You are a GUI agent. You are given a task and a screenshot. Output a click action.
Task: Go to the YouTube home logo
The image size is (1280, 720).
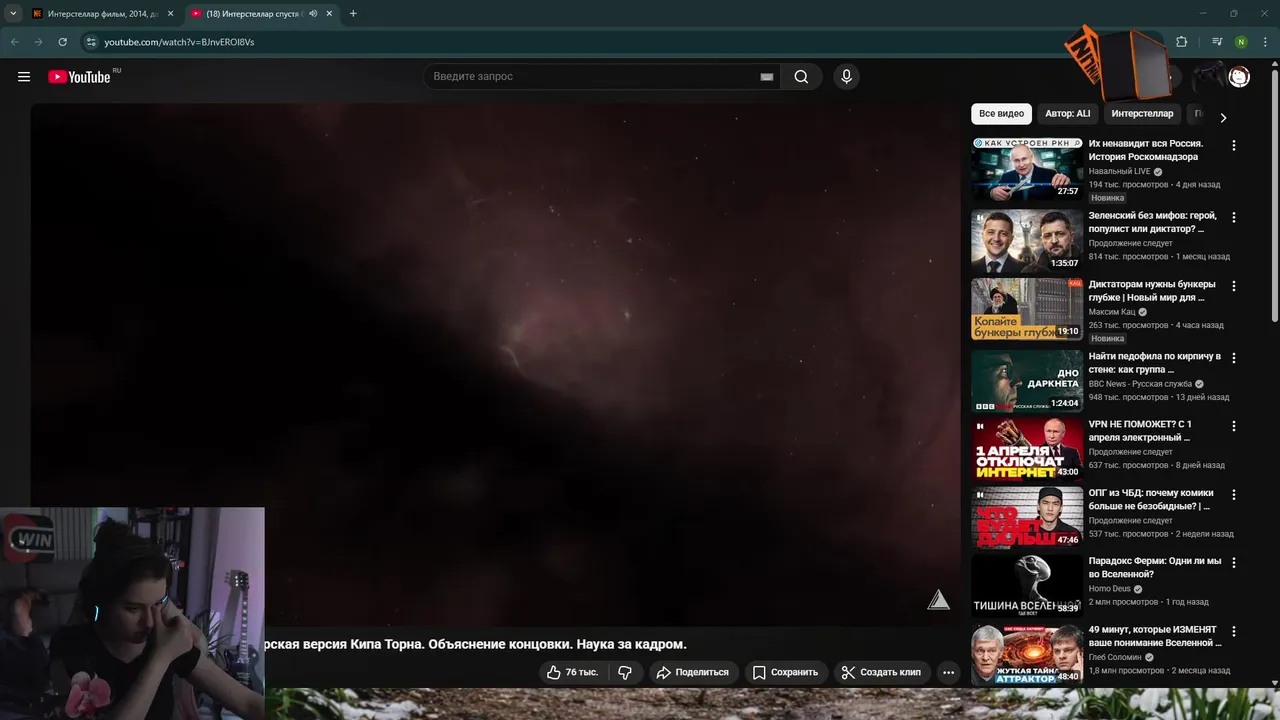click(x=79, y=77)
